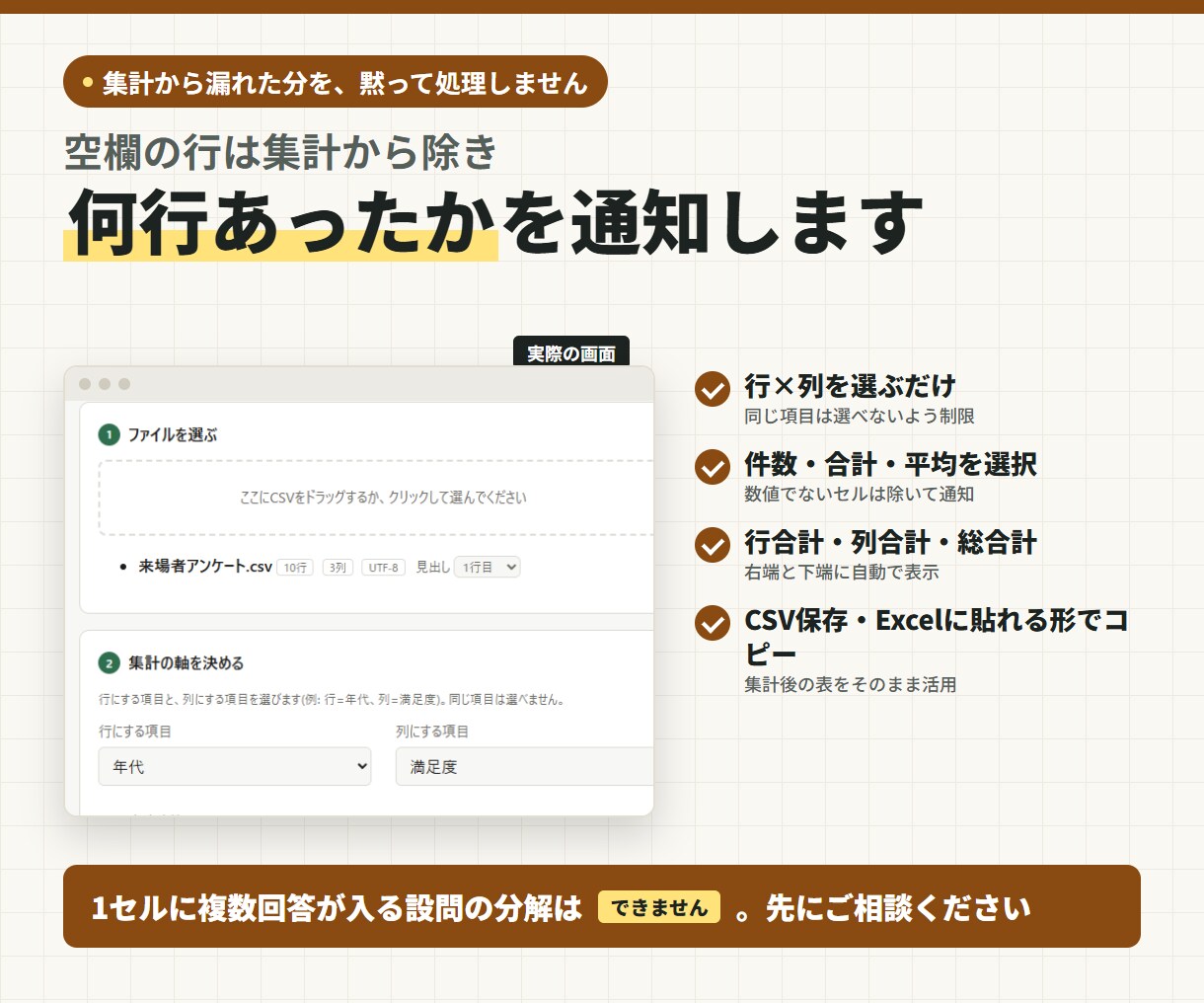Click the step 1 circle icon beside ファイルを選ぶ
The height and width of the screenshot is (1003, 1204).
[110, 434]
